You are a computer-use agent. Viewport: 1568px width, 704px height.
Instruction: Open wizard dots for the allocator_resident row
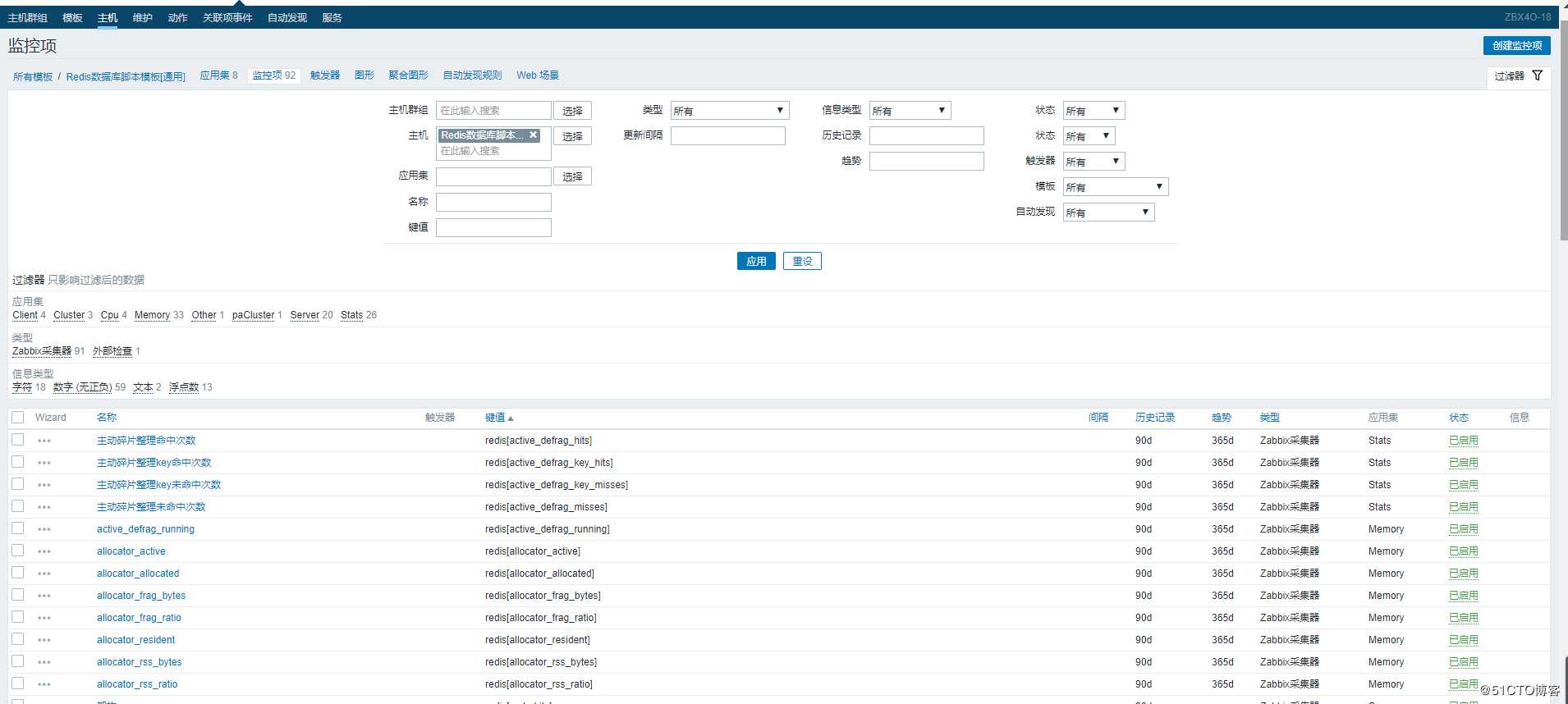coord(44,640)
